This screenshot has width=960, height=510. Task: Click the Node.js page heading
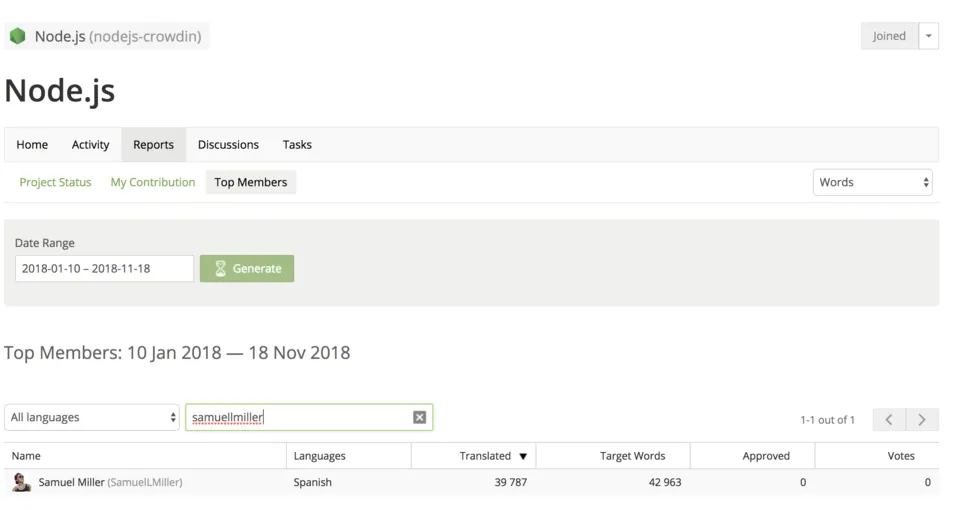(x=60, y=91)
